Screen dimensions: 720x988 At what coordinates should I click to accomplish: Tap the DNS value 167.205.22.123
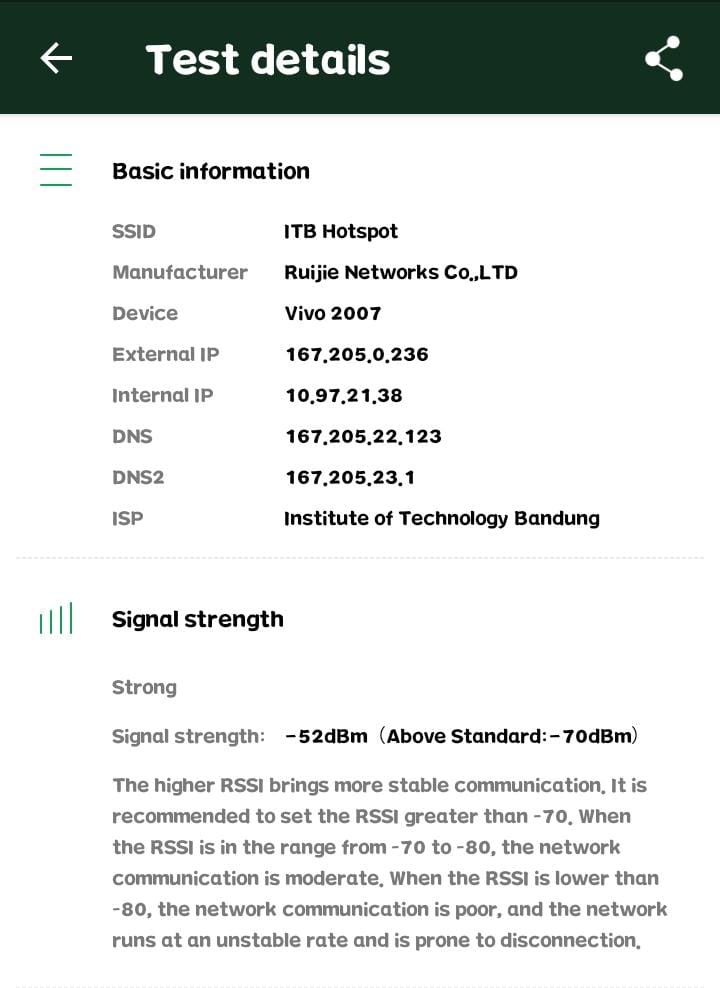(x=363, y=436)
